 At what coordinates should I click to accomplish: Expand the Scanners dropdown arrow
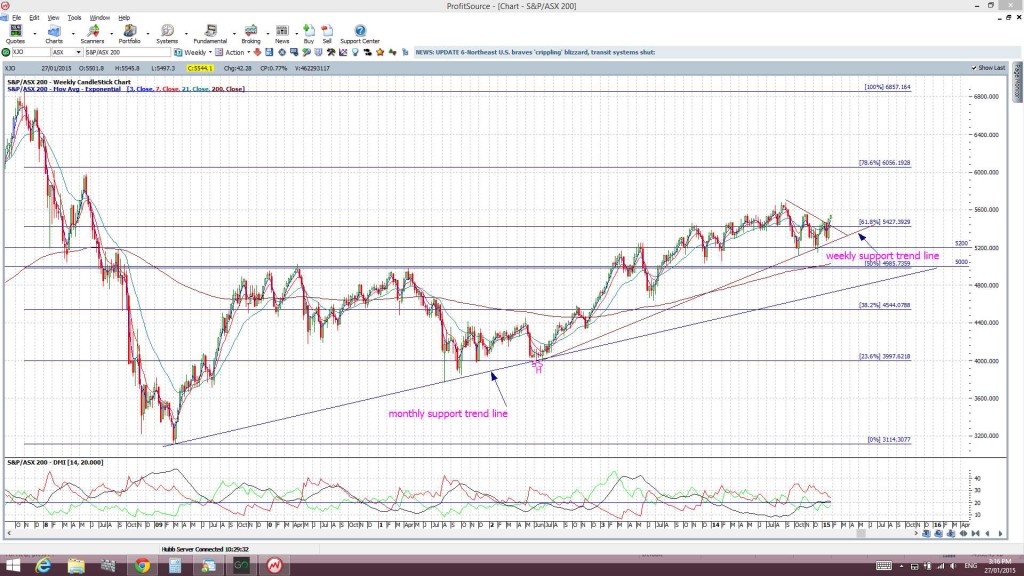point(111,34)
